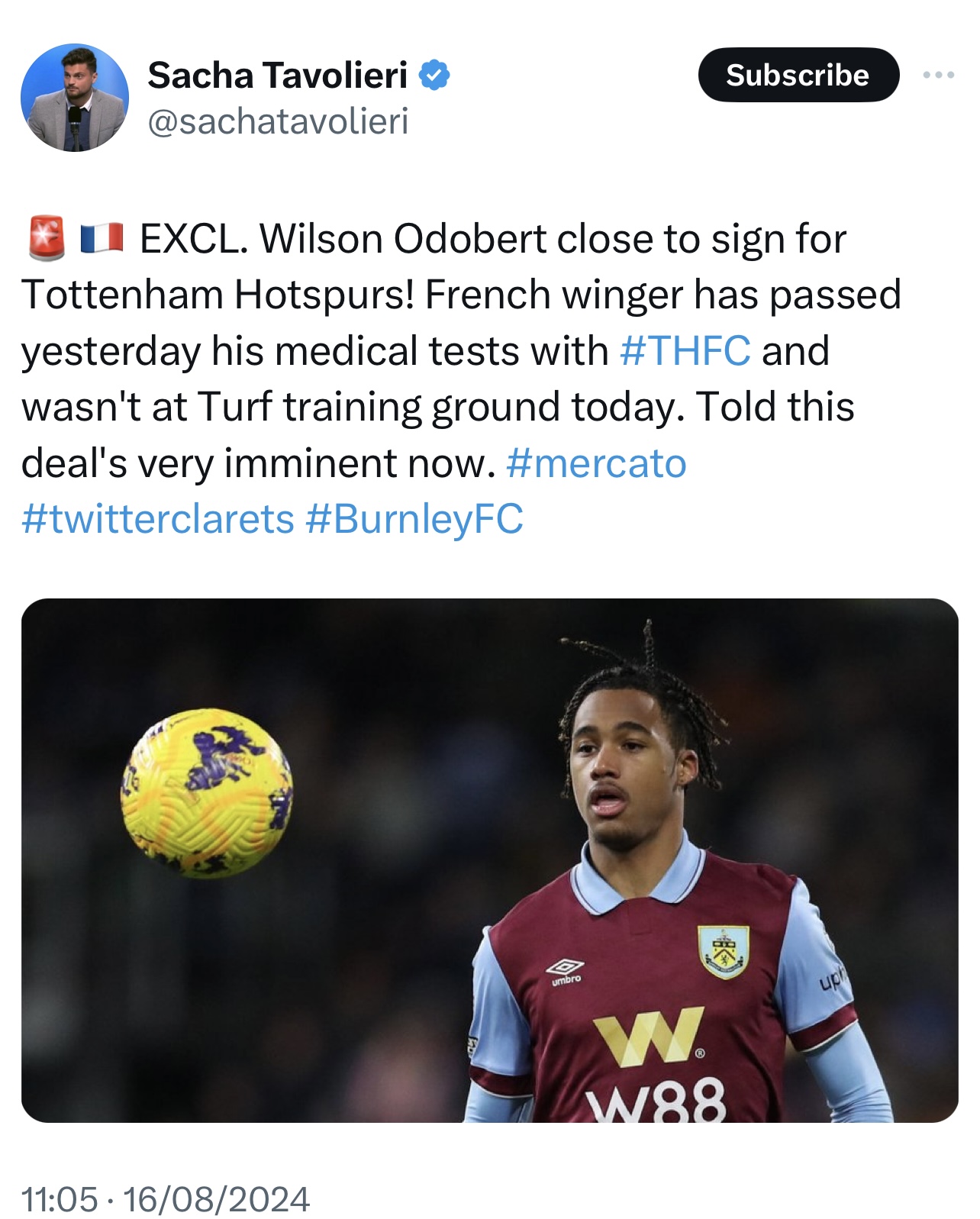The width and height of the screenshot is (980, 1219).
Task: Open the @sachatavolieri handle link
Action: [x=278, y=121]
